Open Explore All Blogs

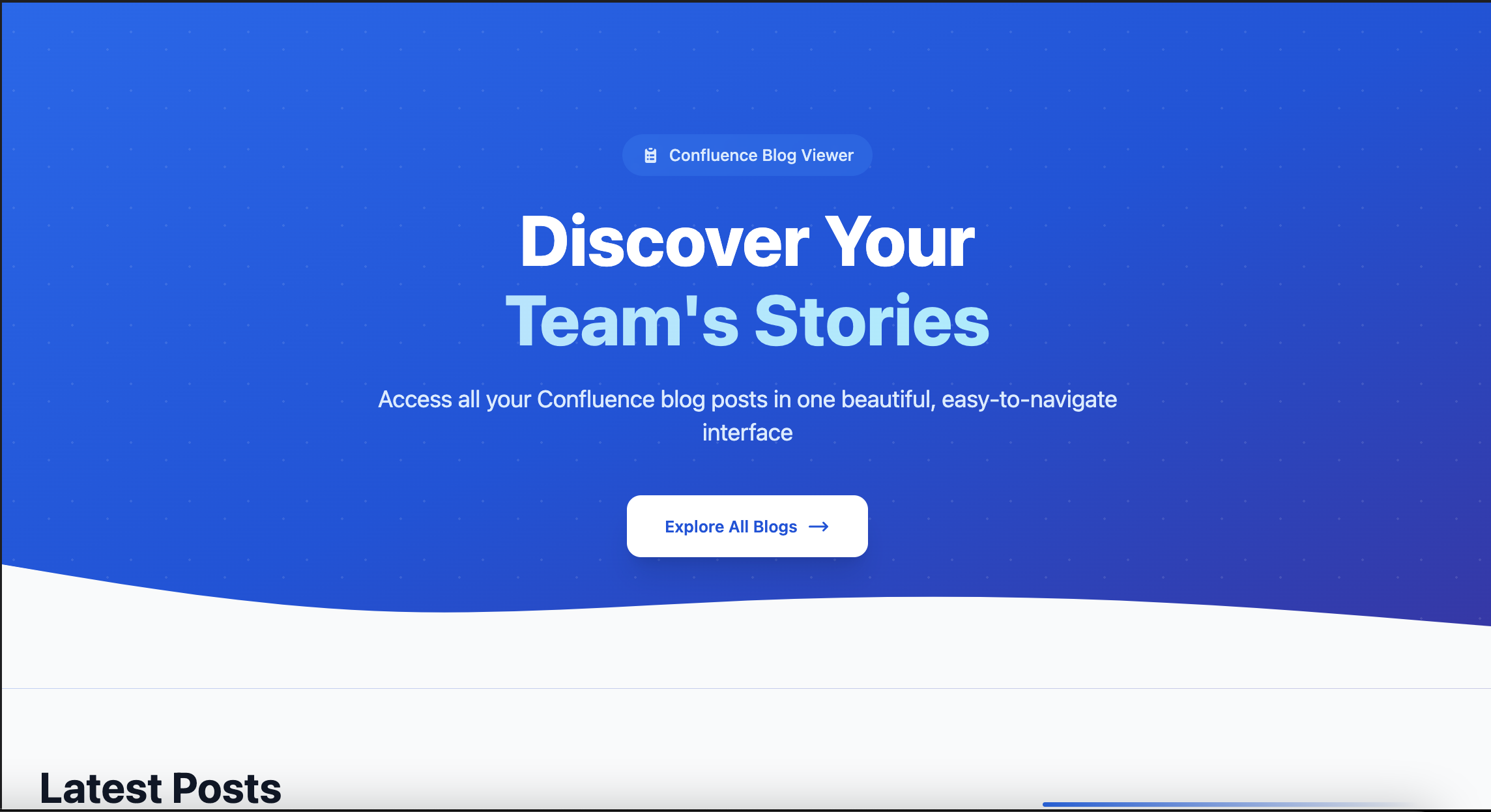[747, 526]
